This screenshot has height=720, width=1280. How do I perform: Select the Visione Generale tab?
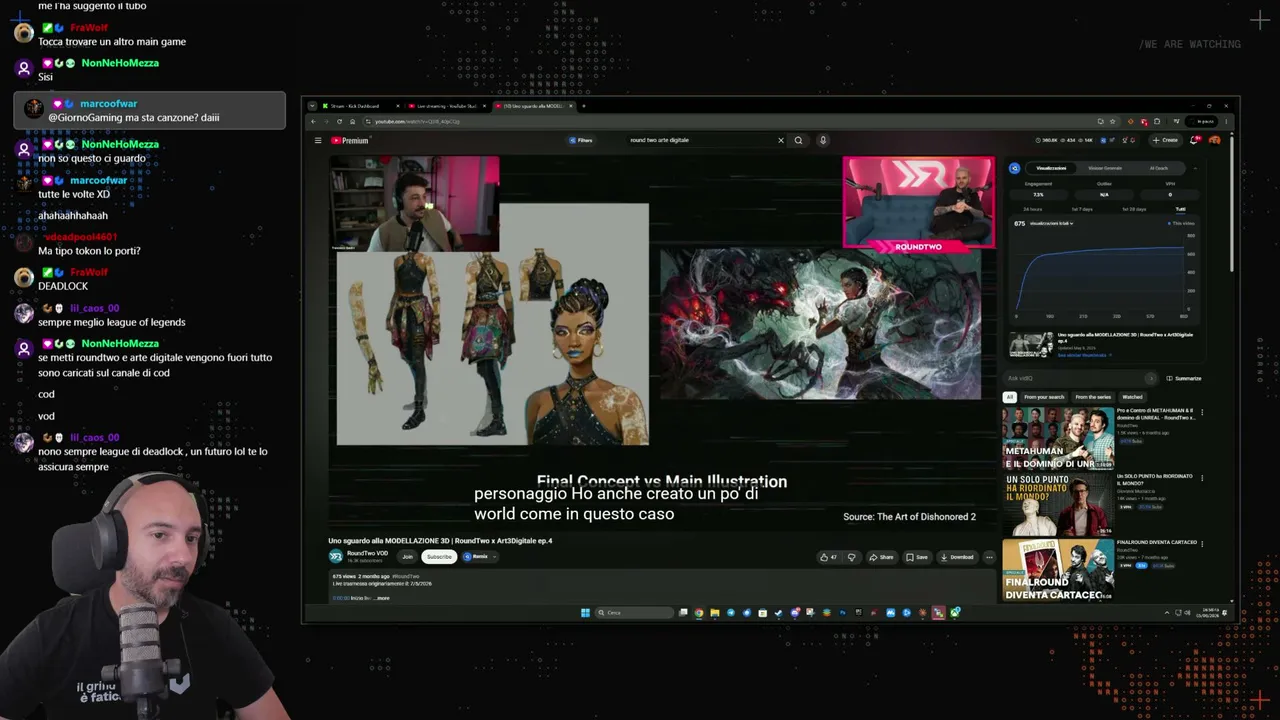[x=1105, y=168]
